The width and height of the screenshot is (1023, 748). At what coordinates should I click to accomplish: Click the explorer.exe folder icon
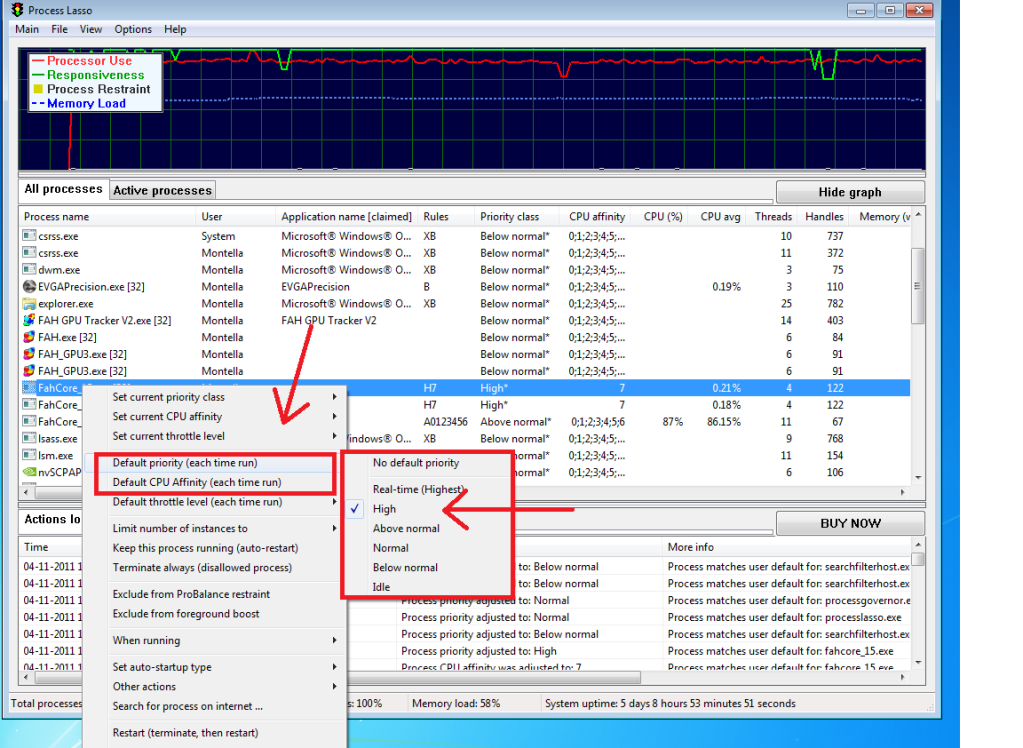coord(29,304)
